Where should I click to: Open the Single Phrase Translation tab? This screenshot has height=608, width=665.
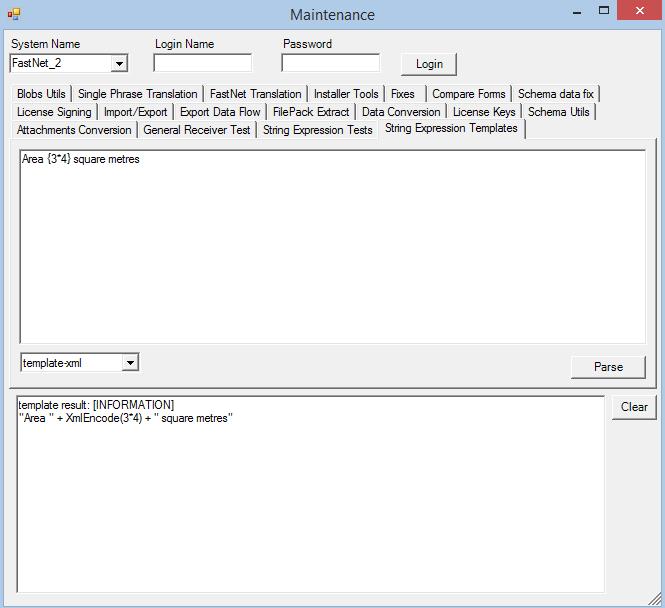coord(137,94)
